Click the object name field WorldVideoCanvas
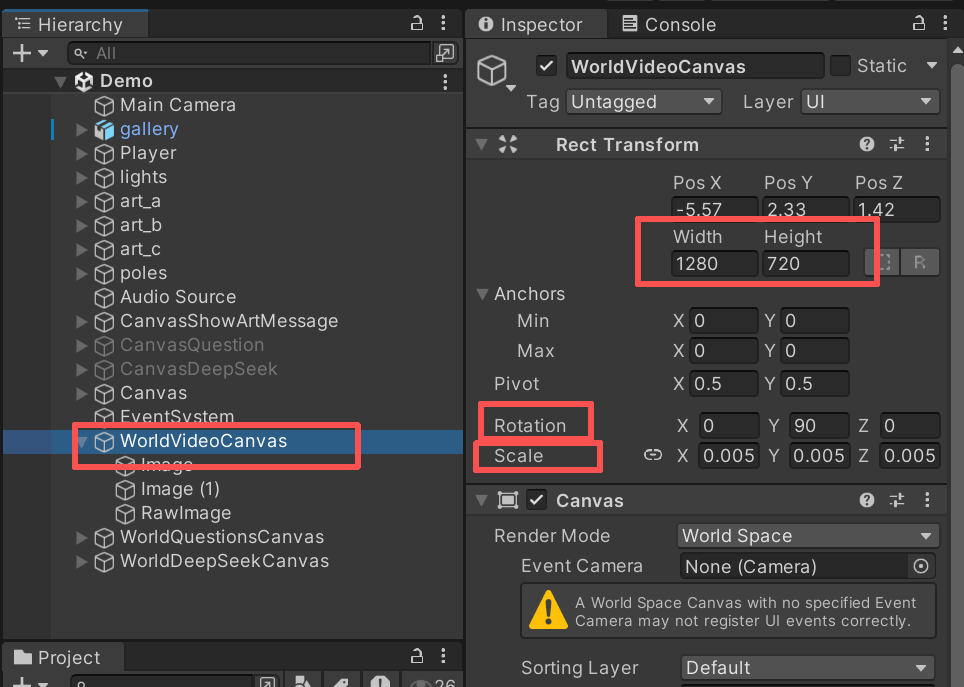The width and height of the screenshot is (964, 687). (x=695, y=66)
